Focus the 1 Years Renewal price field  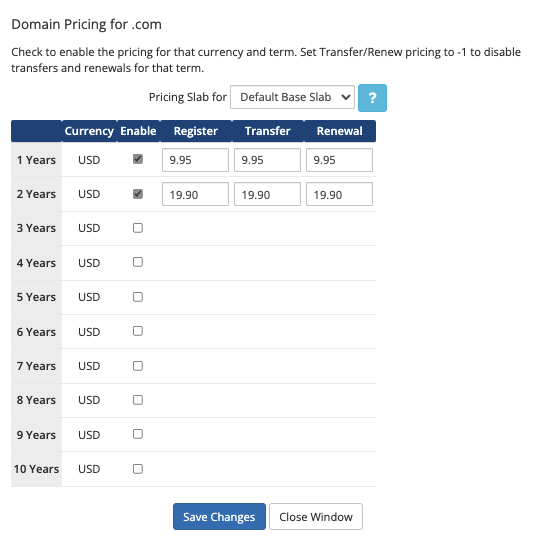(x=339, y=160)
